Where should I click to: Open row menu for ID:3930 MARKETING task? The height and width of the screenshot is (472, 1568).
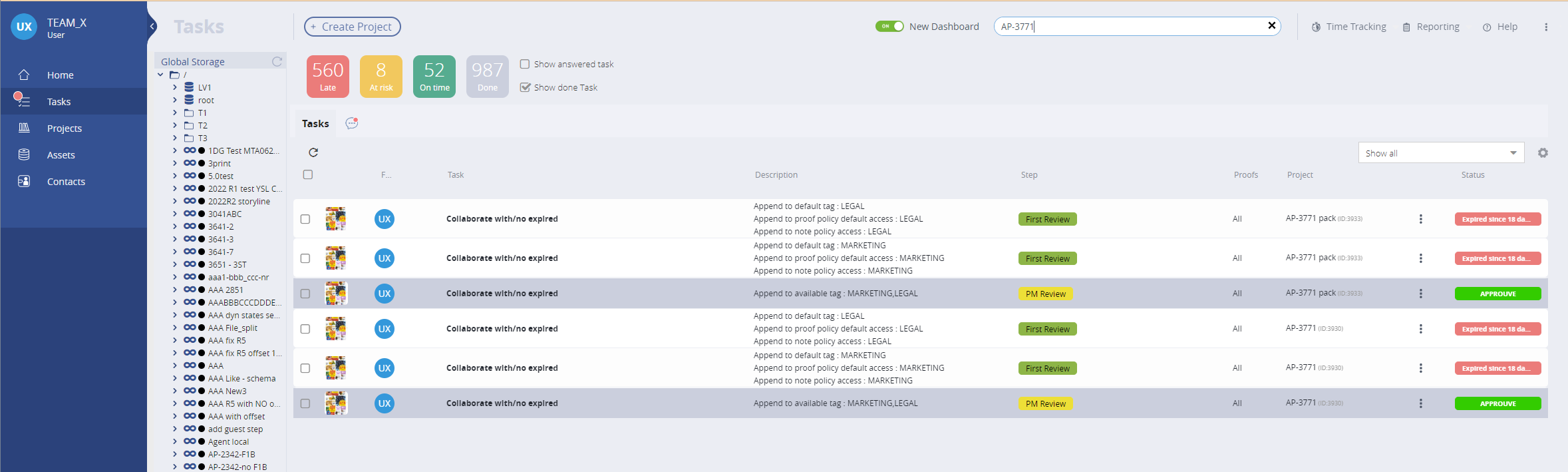pyautogui.click(x=1421, y=368)
